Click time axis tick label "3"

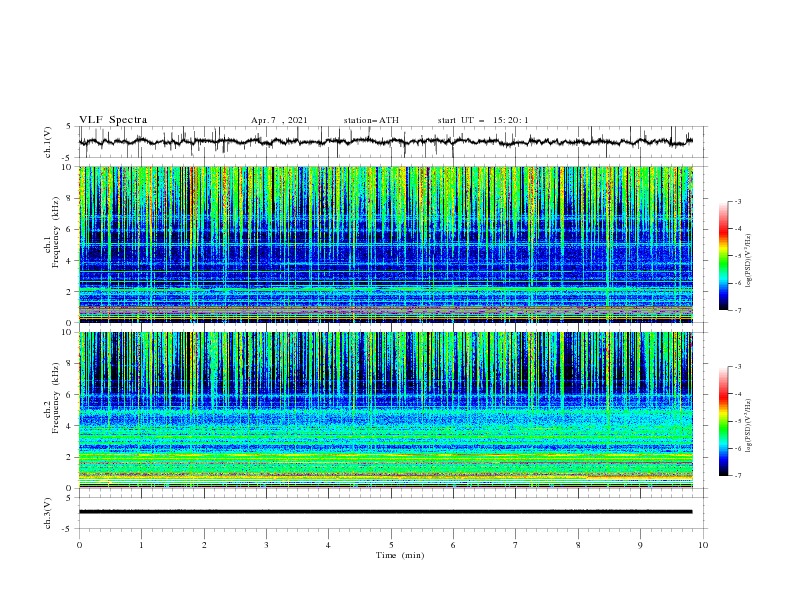(266, 545)
